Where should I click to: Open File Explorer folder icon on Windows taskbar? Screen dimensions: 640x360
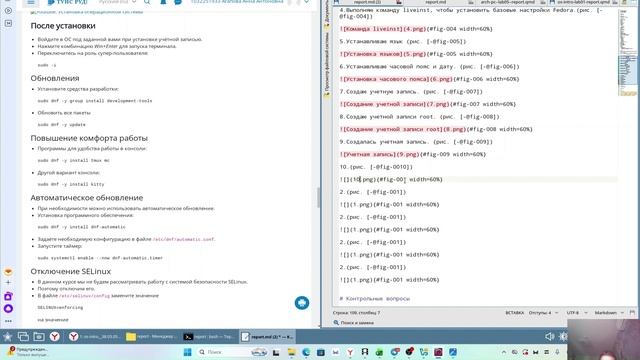pyautogui.click(x=291, y=352)
